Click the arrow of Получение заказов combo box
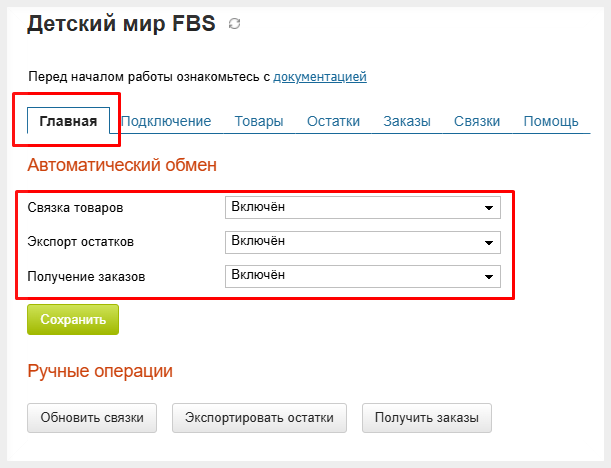The height and width of the screenshot is (468, 611). click(x=489, y=277)
